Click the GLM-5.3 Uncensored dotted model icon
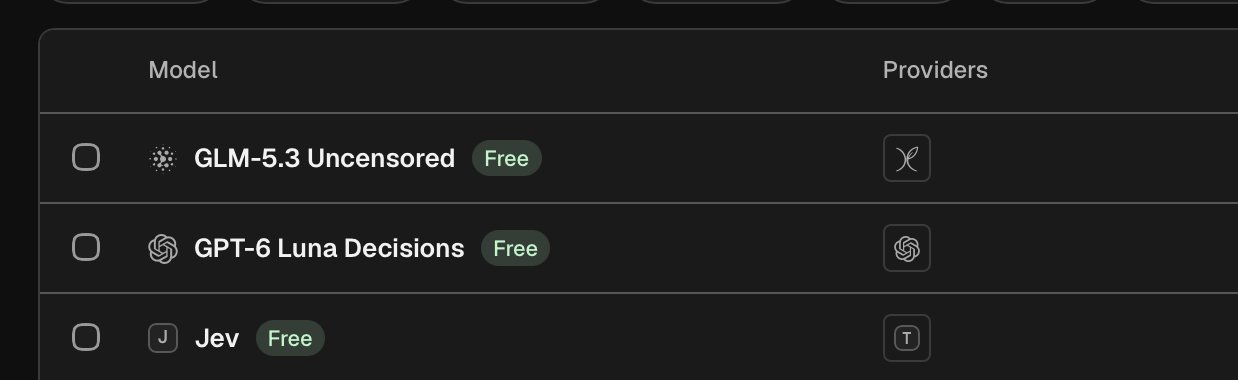1238x380 pixels. click(162, 158)
